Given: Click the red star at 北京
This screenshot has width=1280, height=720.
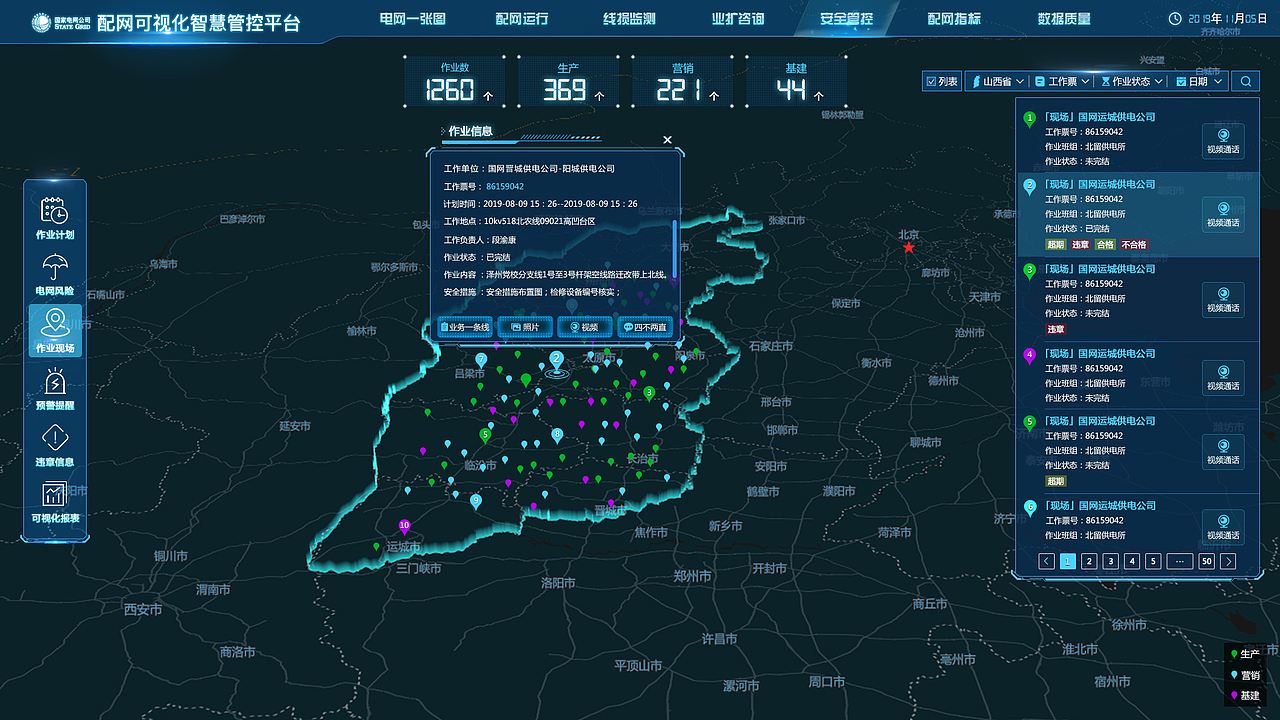Looking at the screenshot, I should pyautogui.click(x=909, y=247).
